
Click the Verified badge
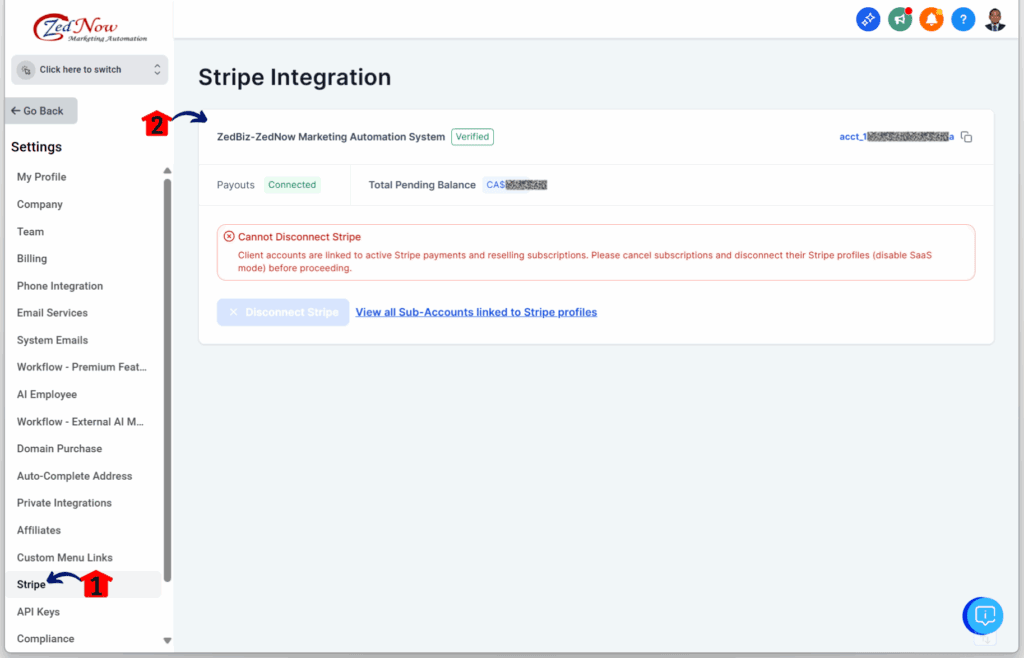click(x=472, y=137)
